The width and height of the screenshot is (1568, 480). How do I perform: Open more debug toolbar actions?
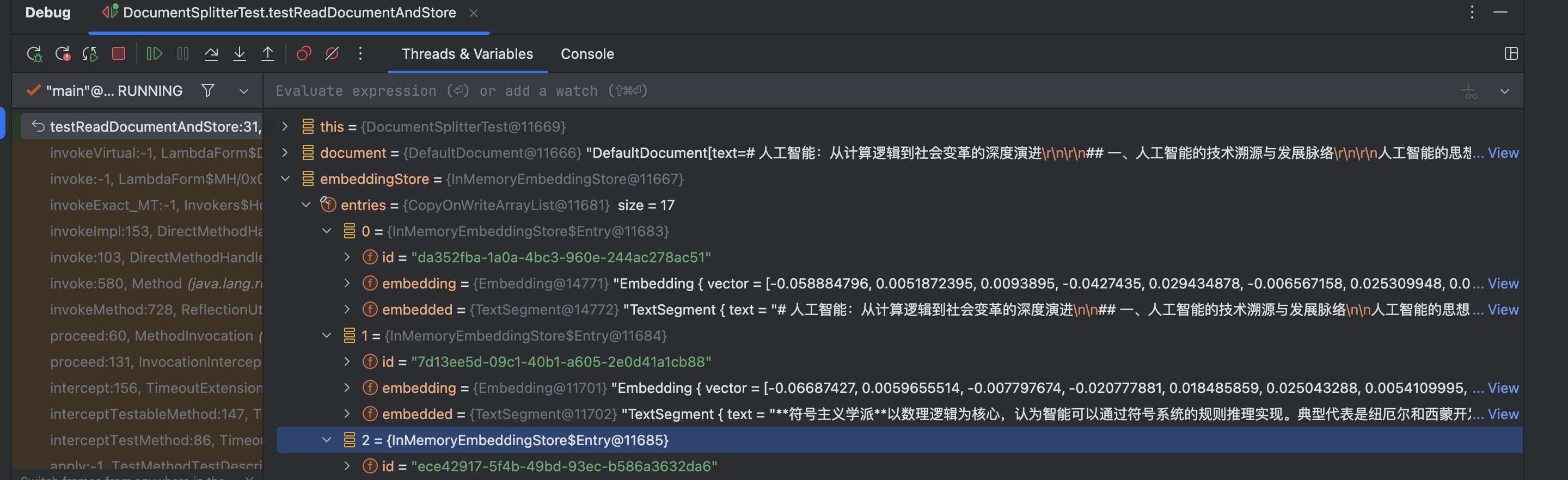coord(360,54)
